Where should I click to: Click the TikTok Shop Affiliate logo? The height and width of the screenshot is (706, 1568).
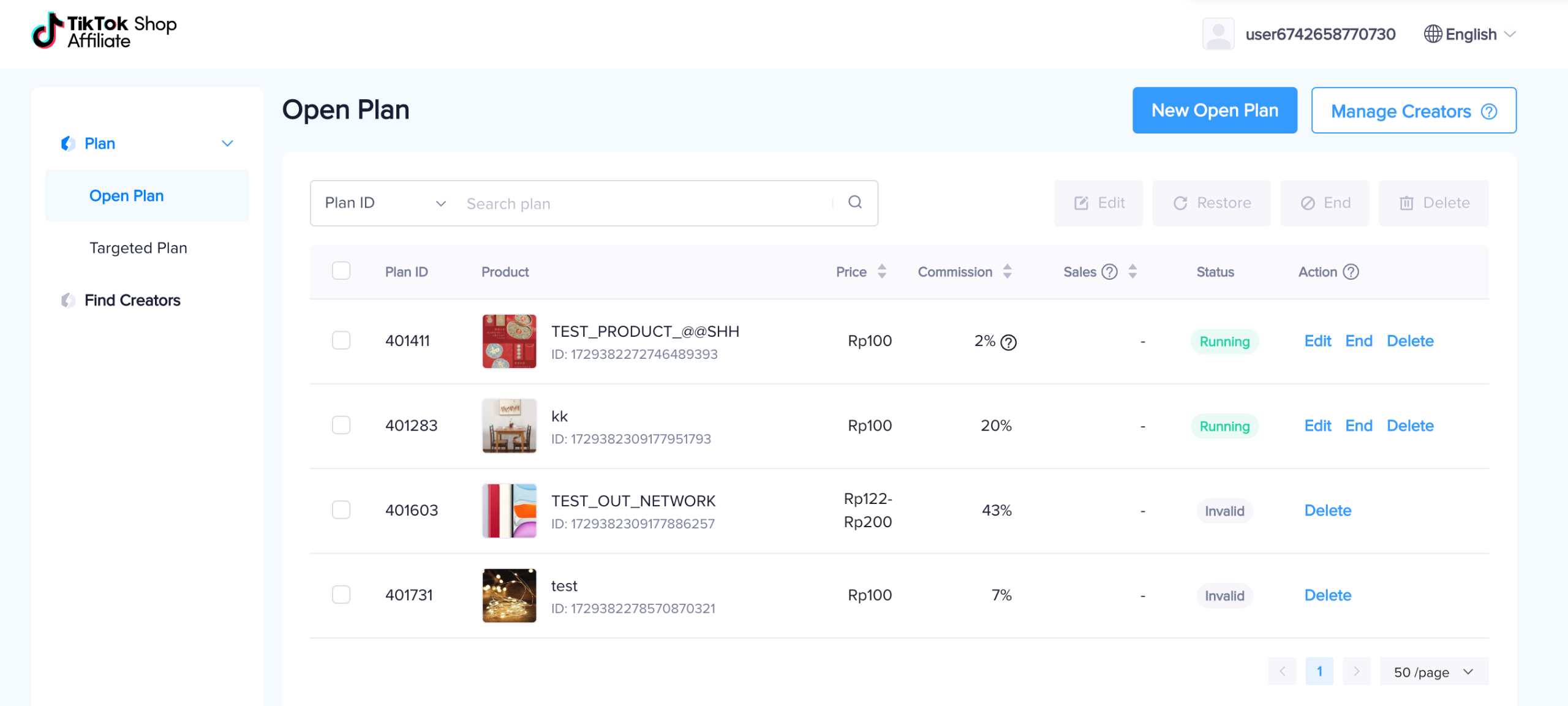[x=103, y=31]
